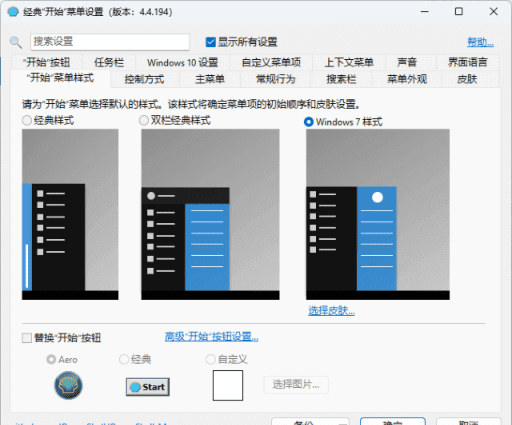Switch to the 上下文菜单 tab

349,62
